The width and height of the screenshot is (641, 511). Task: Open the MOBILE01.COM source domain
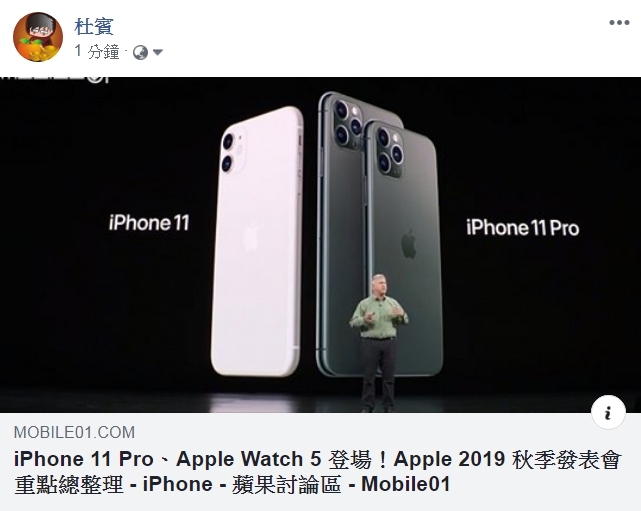[74, 432]
